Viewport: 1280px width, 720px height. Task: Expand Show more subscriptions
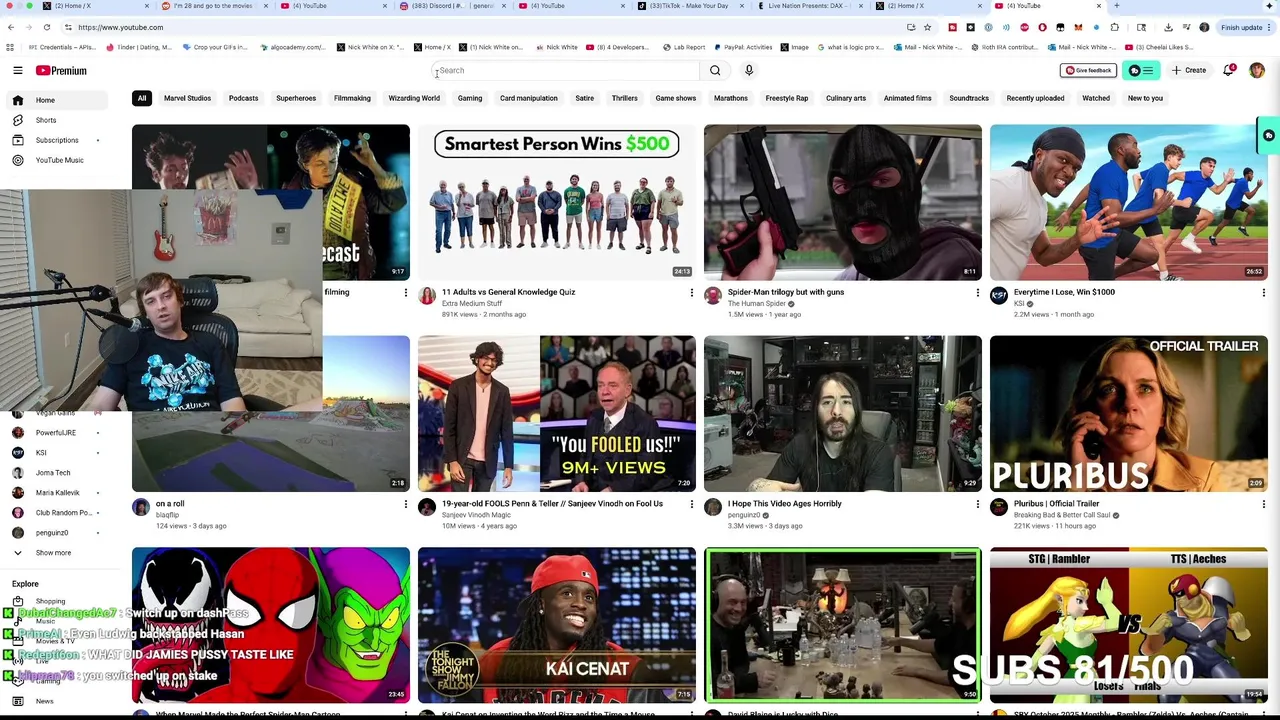tap(57, 552)
